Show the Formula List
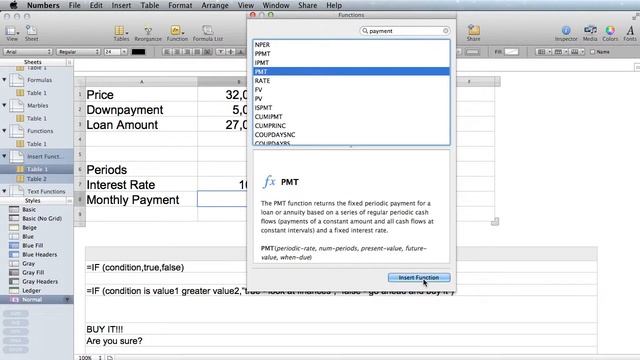 [208, 33]
